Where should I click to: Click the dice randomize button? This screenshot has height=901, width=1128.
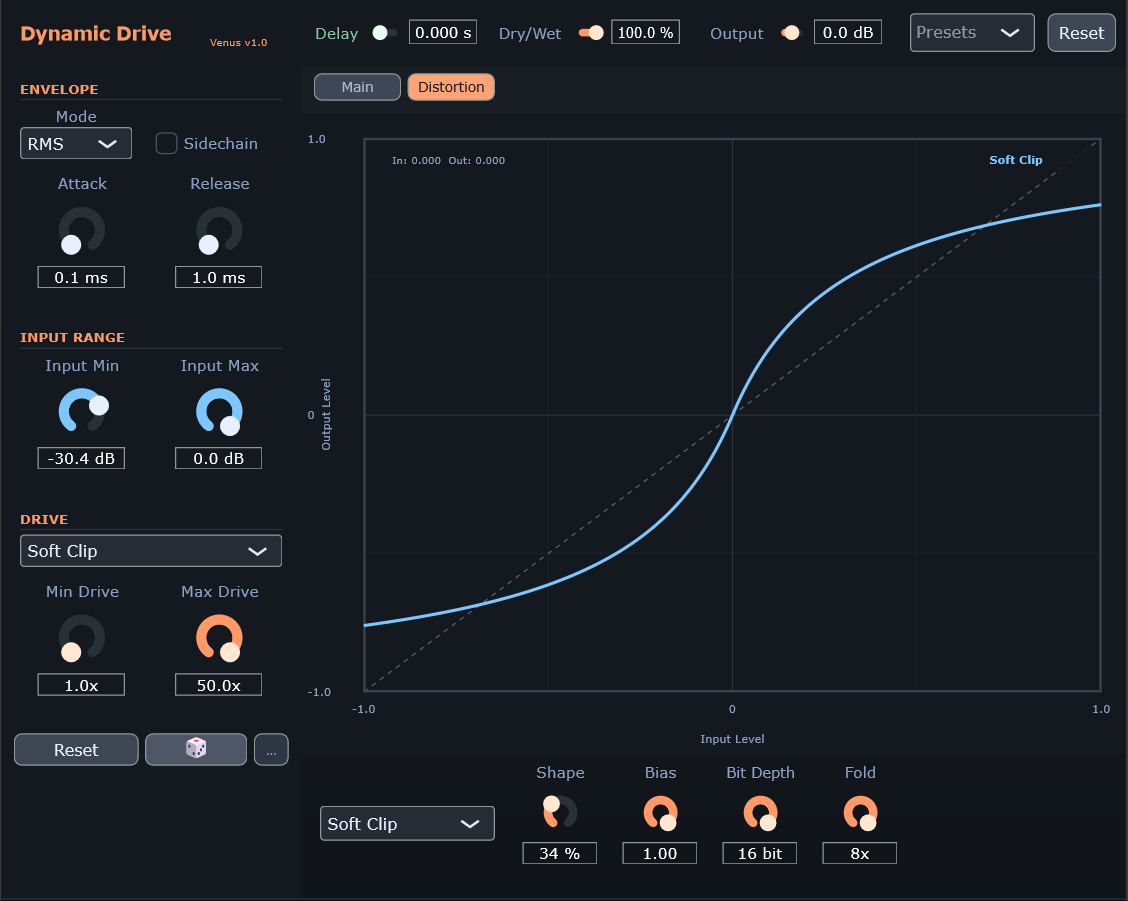coord(196,749)
